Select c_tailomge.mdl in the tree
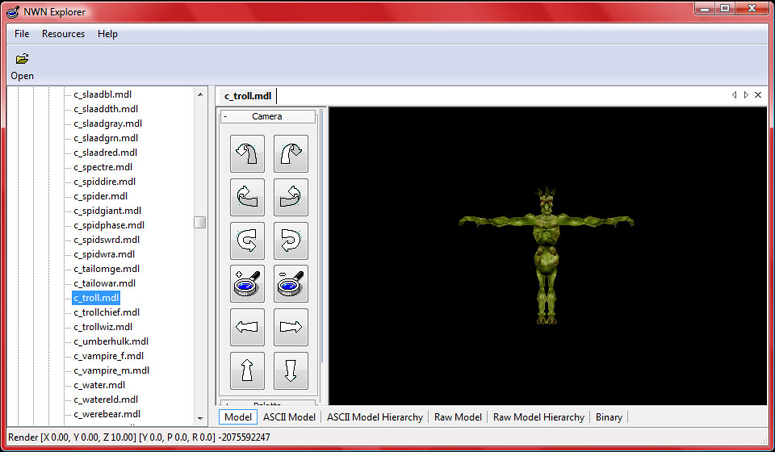This screenshot has height=452, width=775. point(106,269)
